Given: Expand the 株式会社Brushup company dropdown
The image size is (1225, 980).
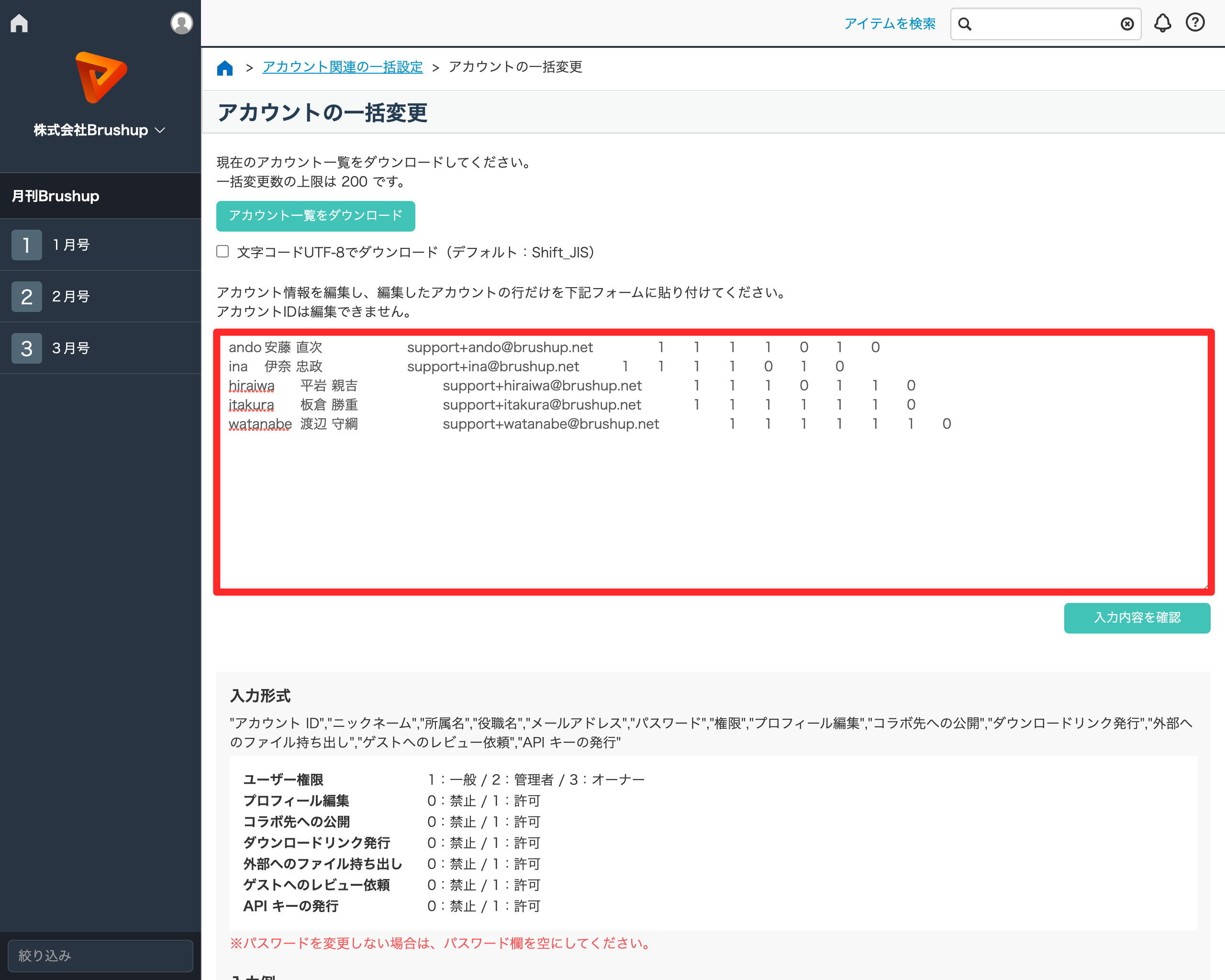Looking at the screenshot, I should point(100,130).
